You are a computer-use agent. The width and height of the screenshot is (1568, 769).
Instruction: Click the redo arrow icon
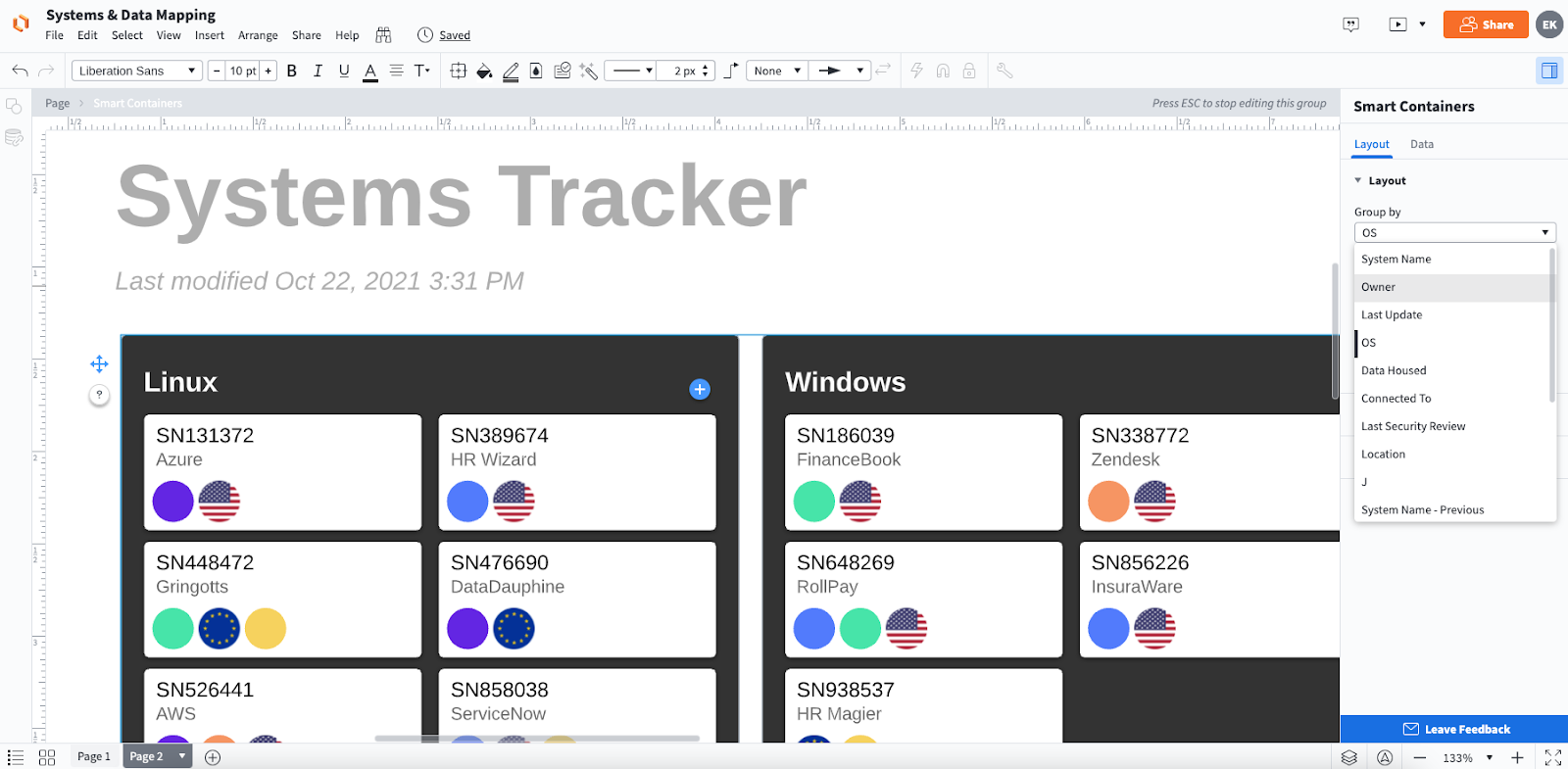(46, 71)
